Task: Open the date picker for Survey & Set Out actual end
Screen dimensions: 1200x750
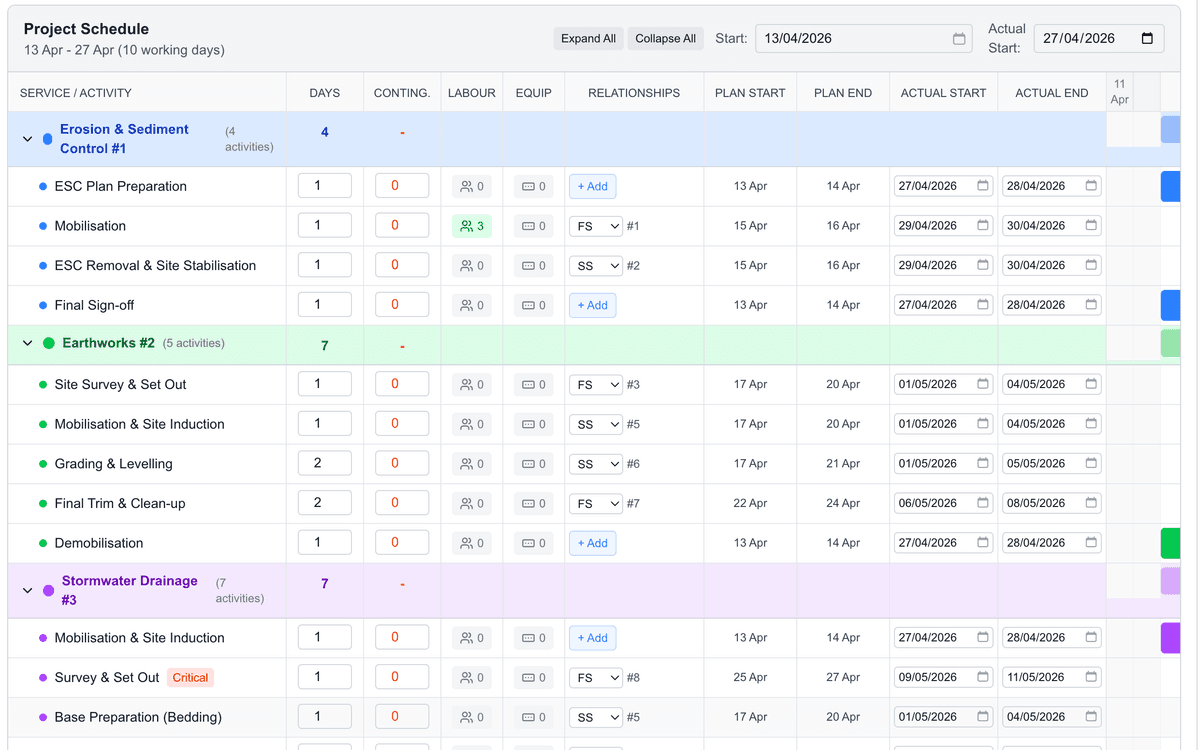Action: point(1089,677)
